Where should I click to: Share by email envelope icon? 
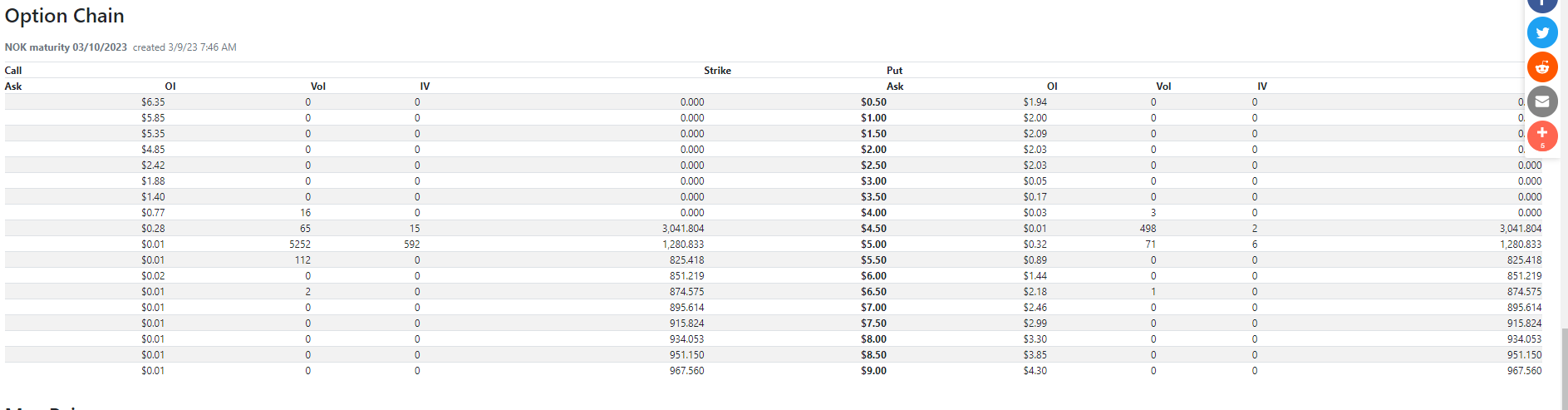pos(1542,101)
